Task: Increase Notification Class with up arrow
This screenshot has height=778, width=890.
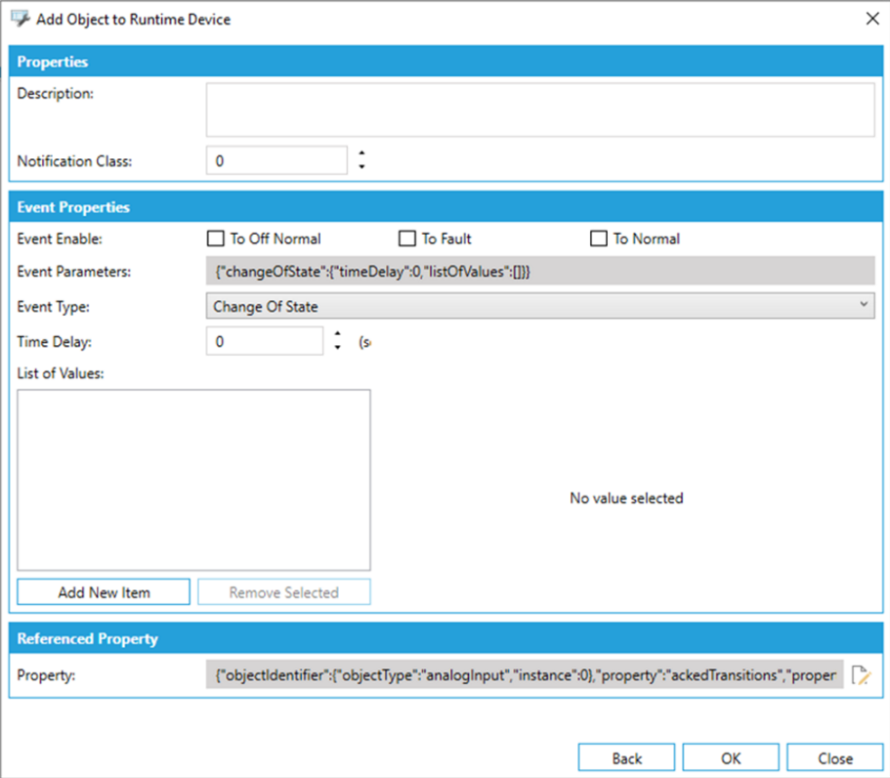Action: (362, 154)
